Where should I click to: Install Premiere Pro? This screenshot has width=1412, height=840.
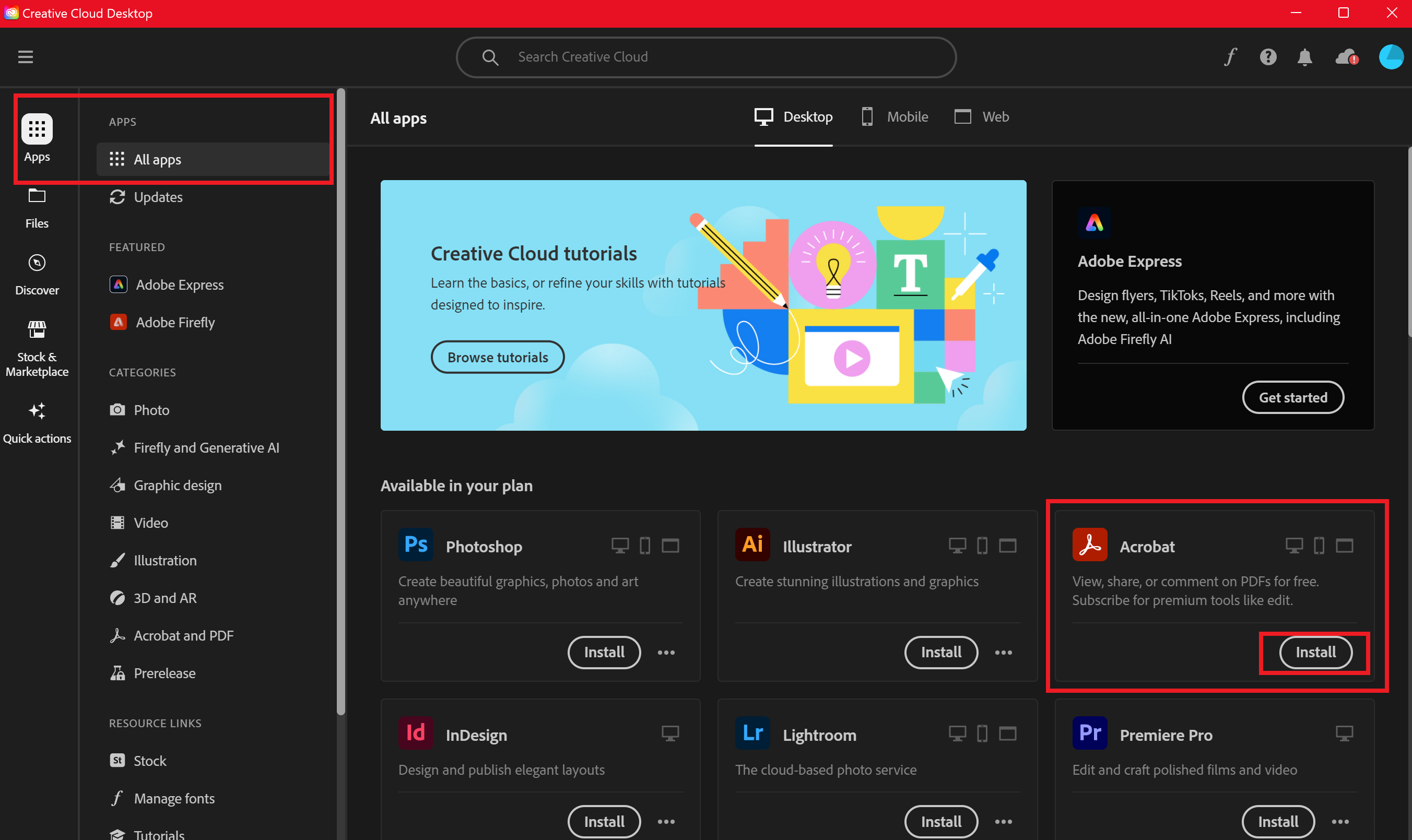pos(1278,821)
